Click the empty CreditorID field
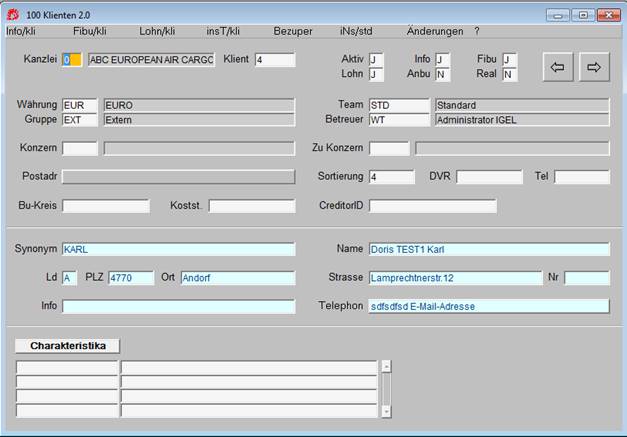Image resolution: width=627 pixels, height=437 pixels. (x=432, y=206)
